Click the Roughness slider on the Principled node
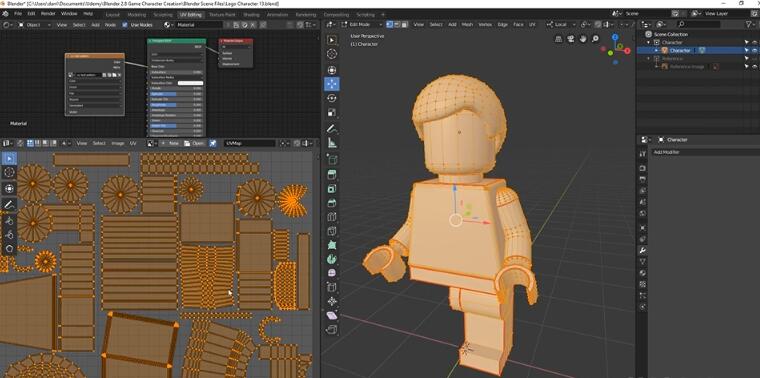This screenshot has width=760, height=378. [176, 104]
